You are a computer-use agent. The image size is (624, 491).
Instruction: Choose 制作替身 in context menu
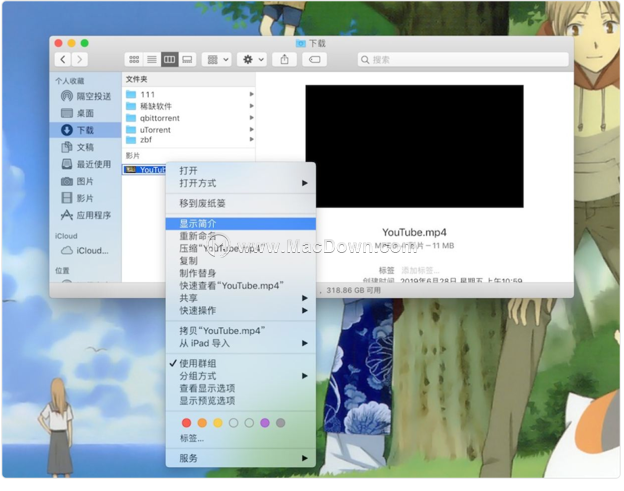tap(241, 273)
